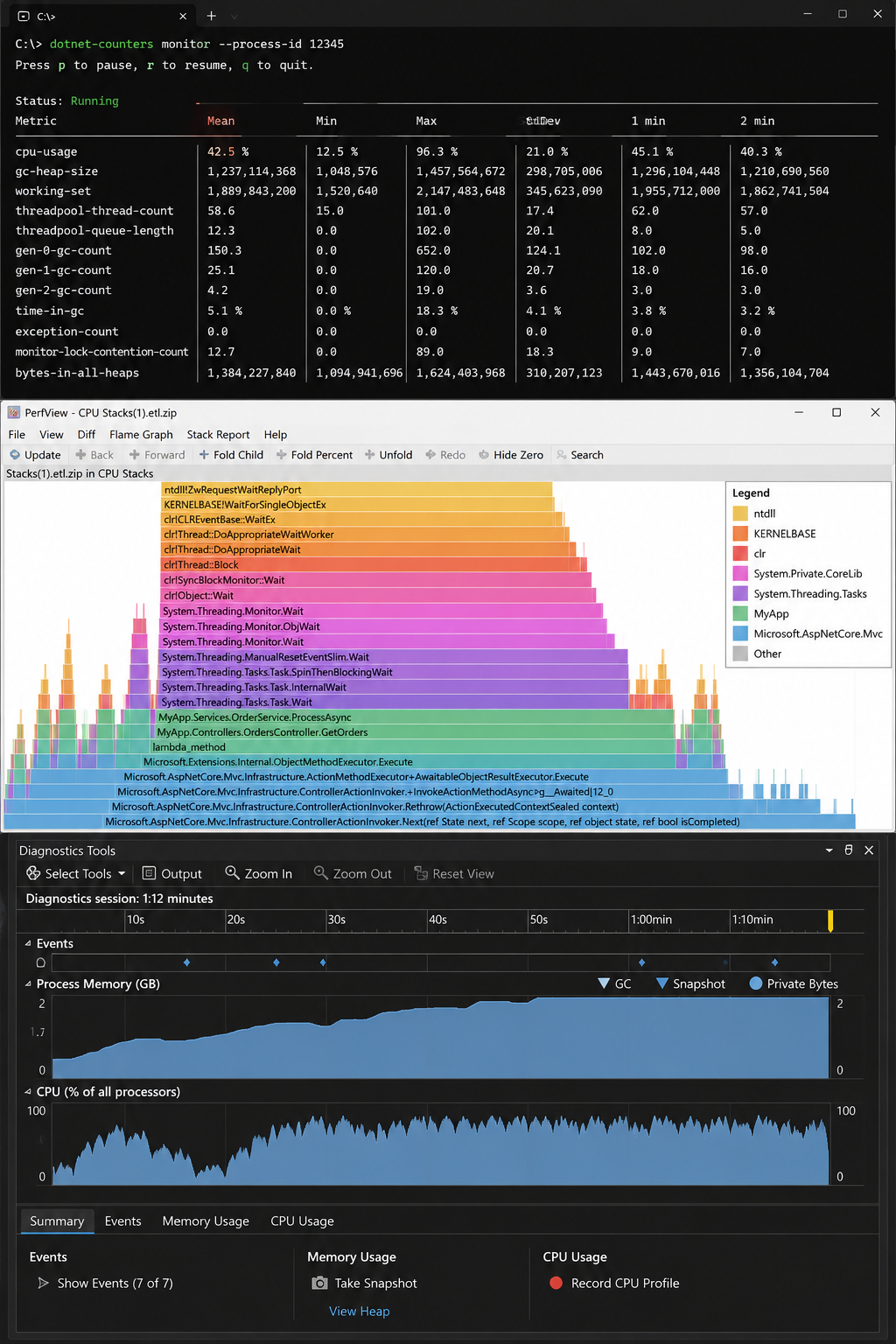Viewport: 896px width, 1344px height.
Task: Collapse the Process Memory (GB) section
Action: point(28,983)
